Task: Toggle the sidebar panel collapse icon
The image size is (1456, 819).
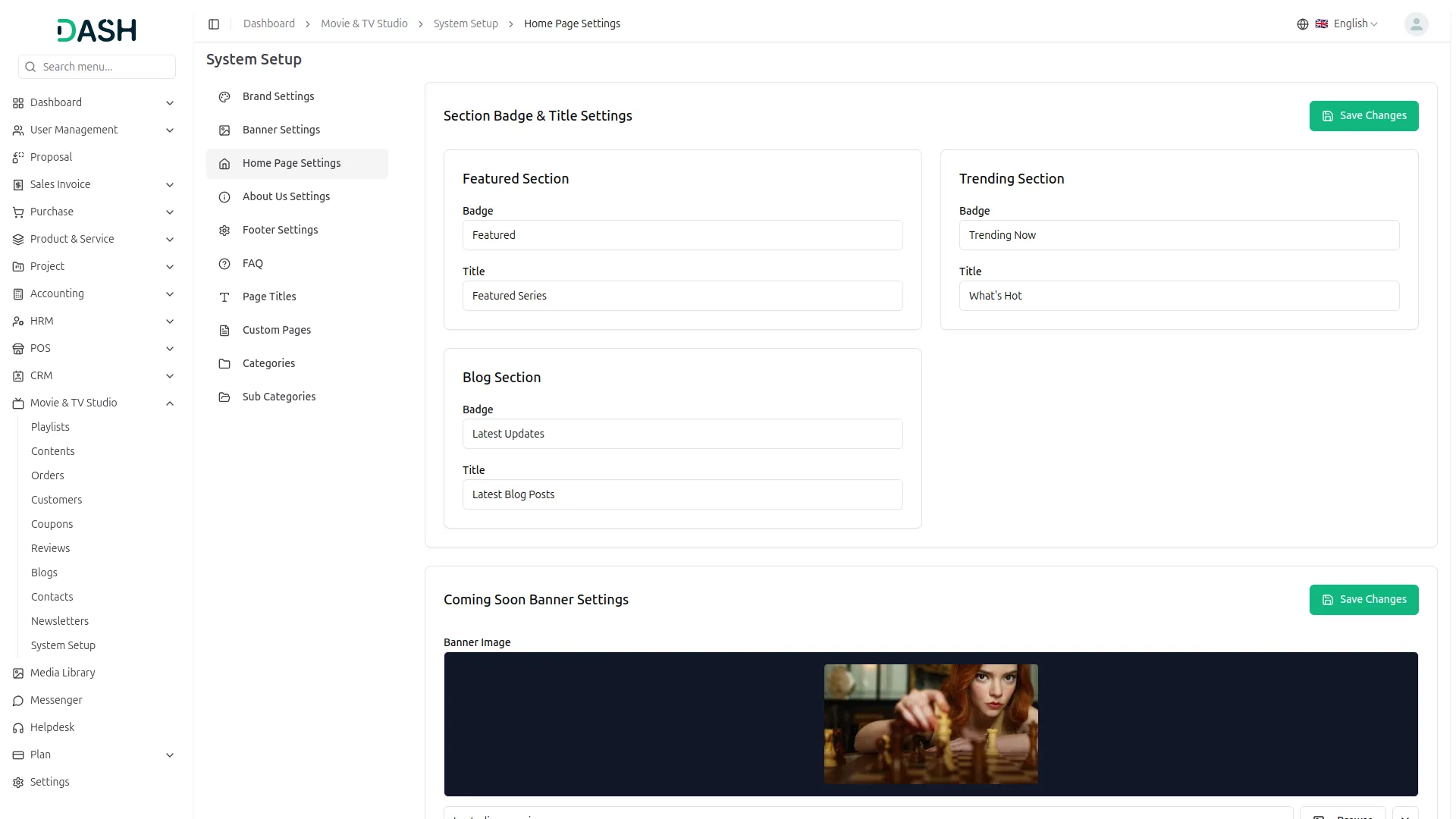Action: pos(214,24)
